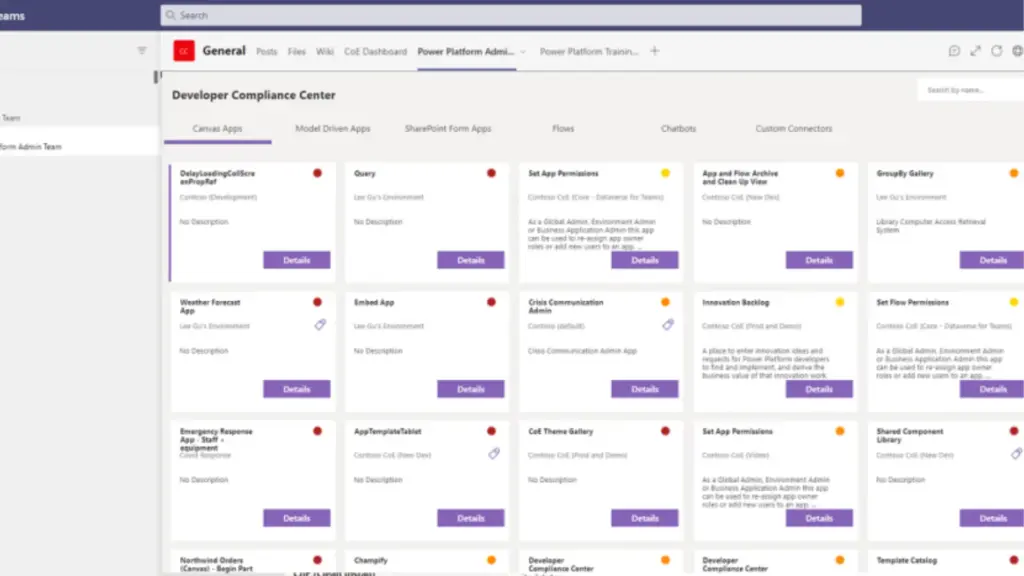The width and height of the screenshot is (1024, 576).
Task: Open the CoE Dashboard channel tab
Action: point(375,52)
